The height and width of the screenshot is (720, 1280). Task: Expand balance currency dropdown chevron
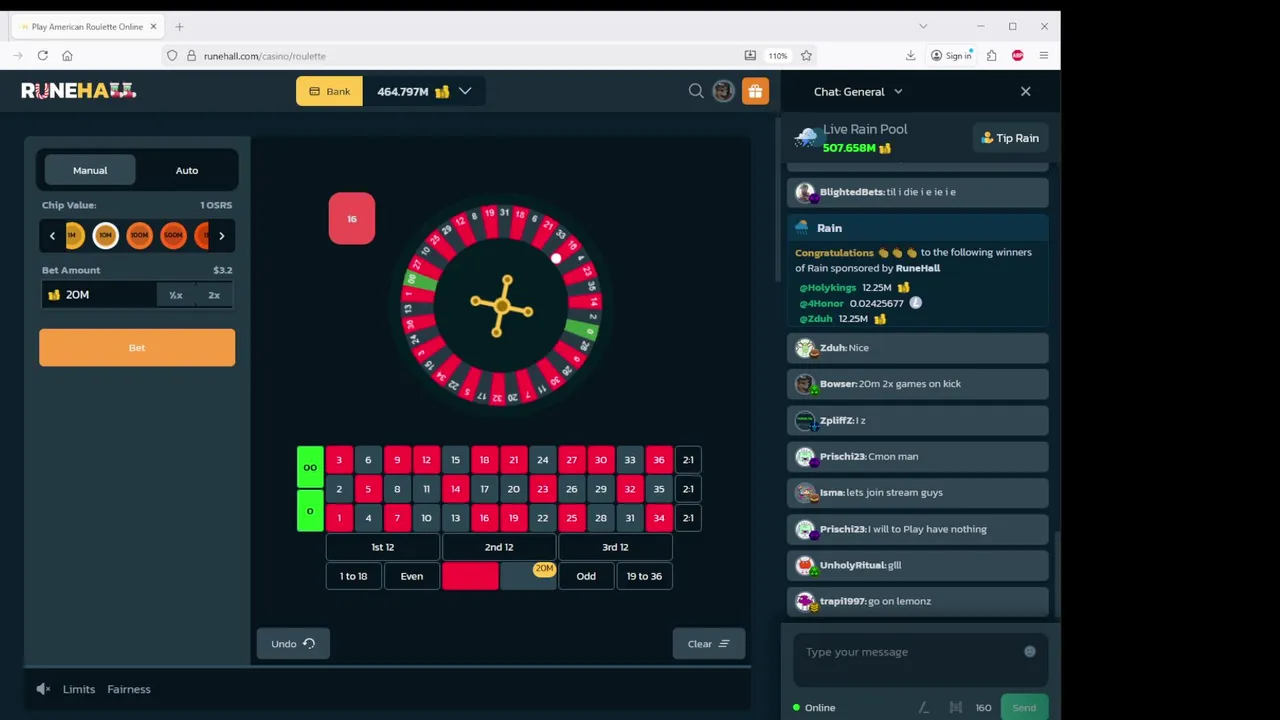pos(465,91)
